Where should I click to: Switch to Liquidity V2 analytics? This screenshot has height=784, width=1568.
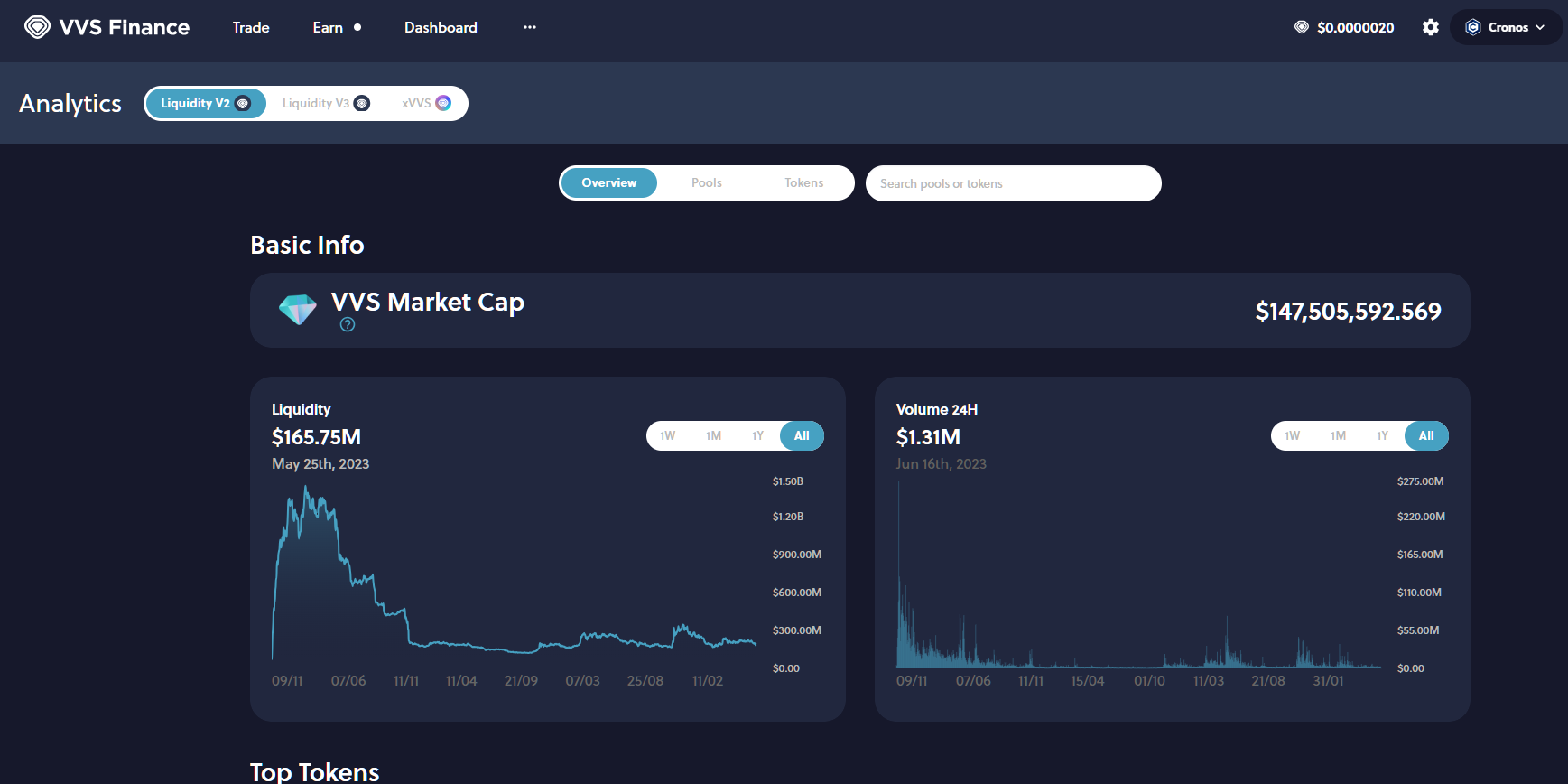point(206,103)
